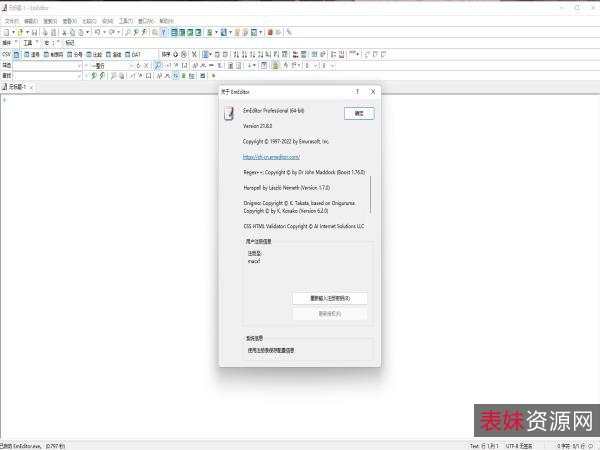
Task: Switch to 制表符 (tab) separated mode
Action: tap(54, 55)
